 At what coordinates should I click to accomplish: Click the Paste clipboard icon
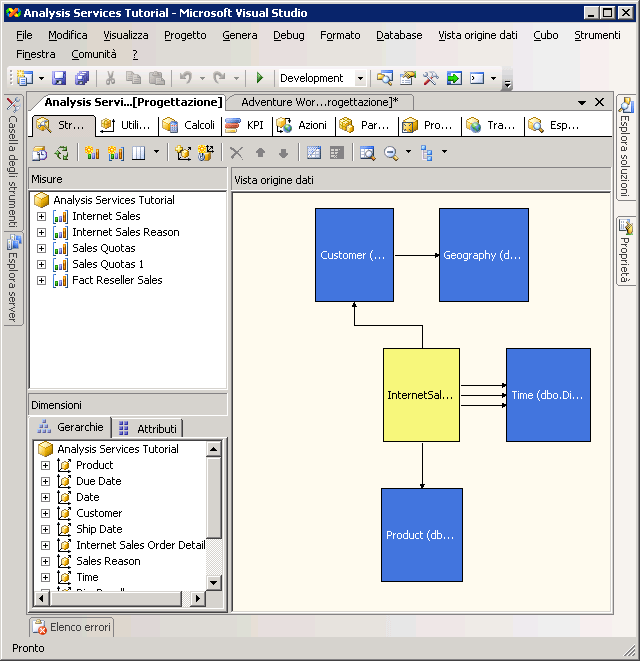157,78
